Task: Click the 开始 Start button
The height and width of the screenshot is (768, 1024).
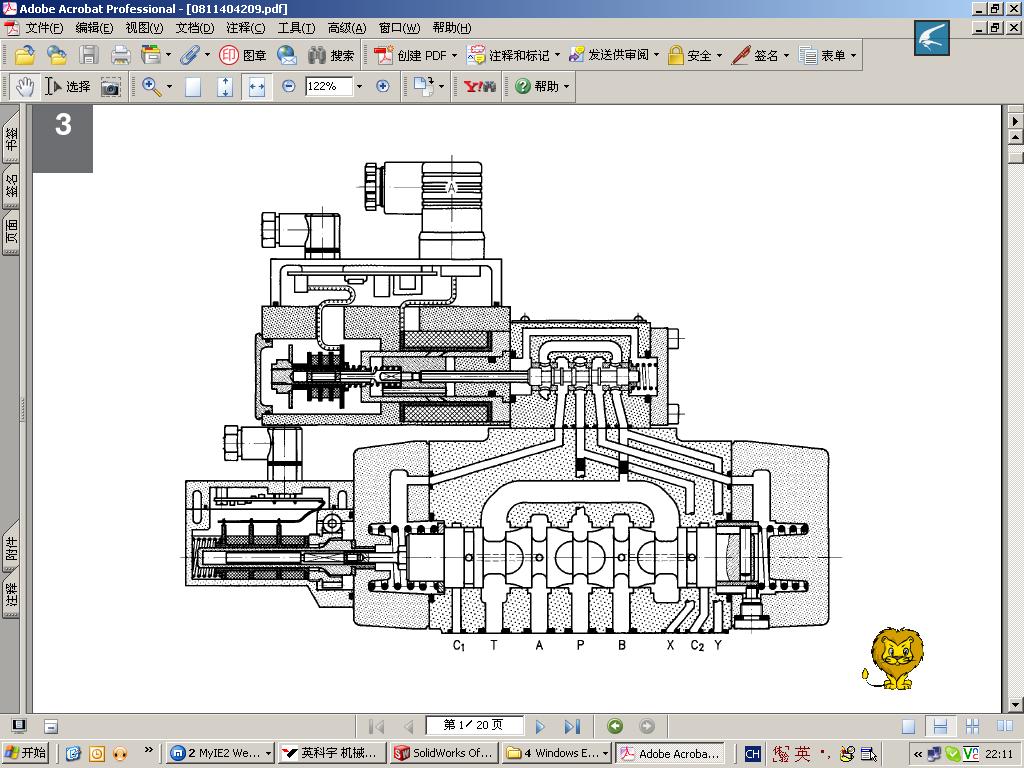Action: coord(27,753)
